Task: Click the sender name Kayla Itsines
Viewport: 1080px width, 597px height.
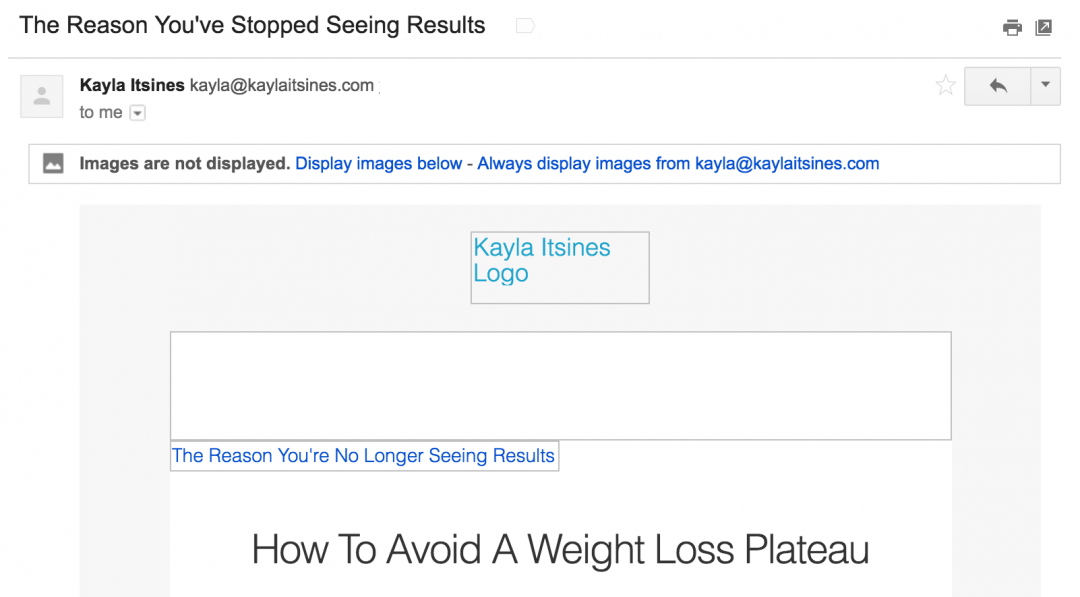Action: (x=132, y=86)
